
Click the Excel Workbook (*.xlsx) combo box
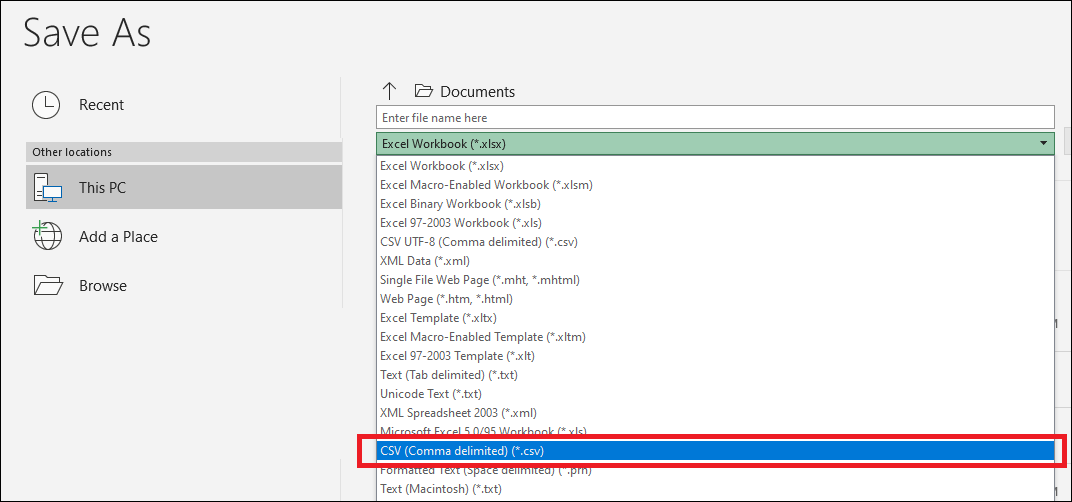[715, 144]
